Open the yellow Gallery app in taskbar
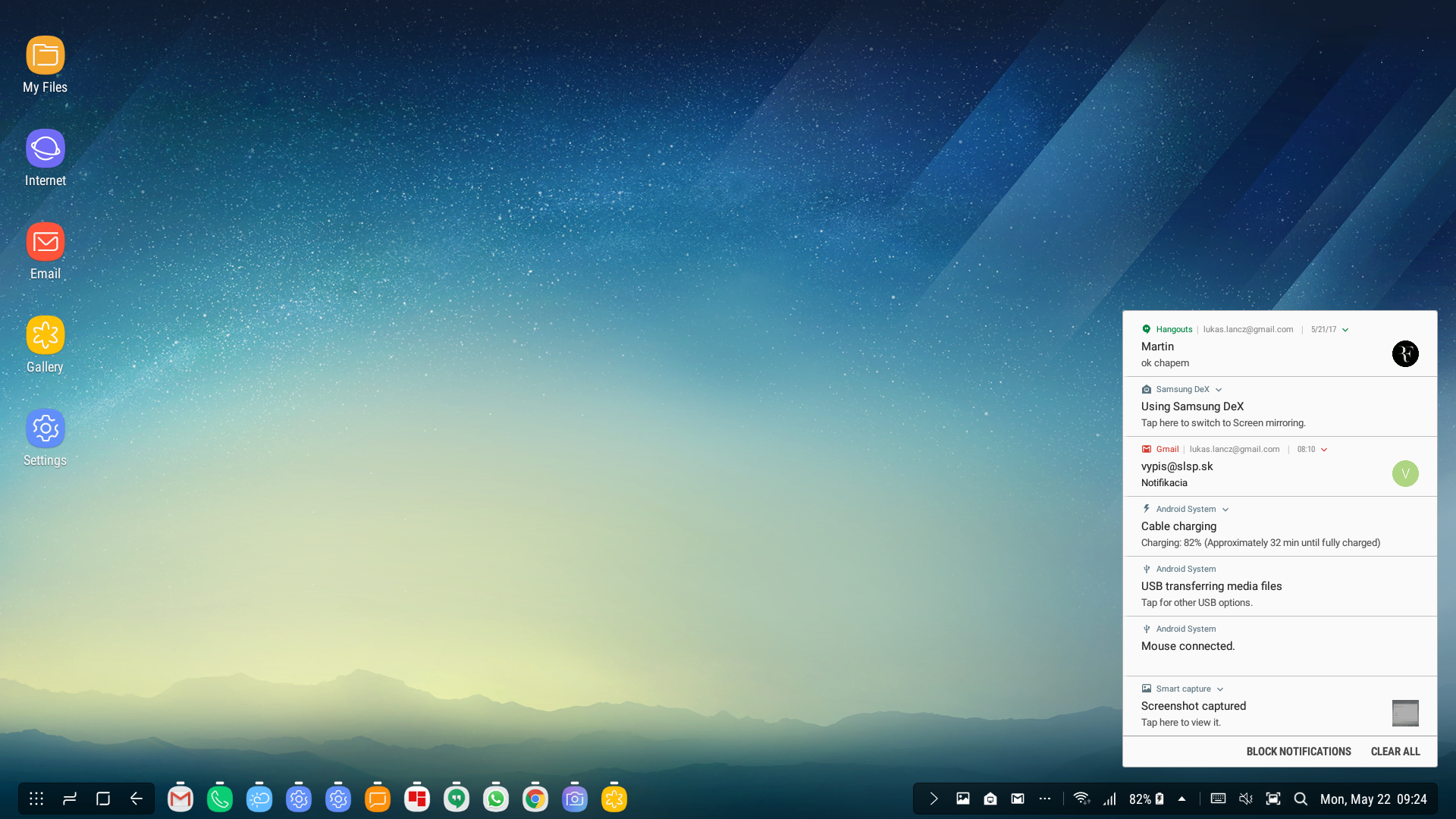This screenshot has height=819, width=1456. [x=614, y=799]
